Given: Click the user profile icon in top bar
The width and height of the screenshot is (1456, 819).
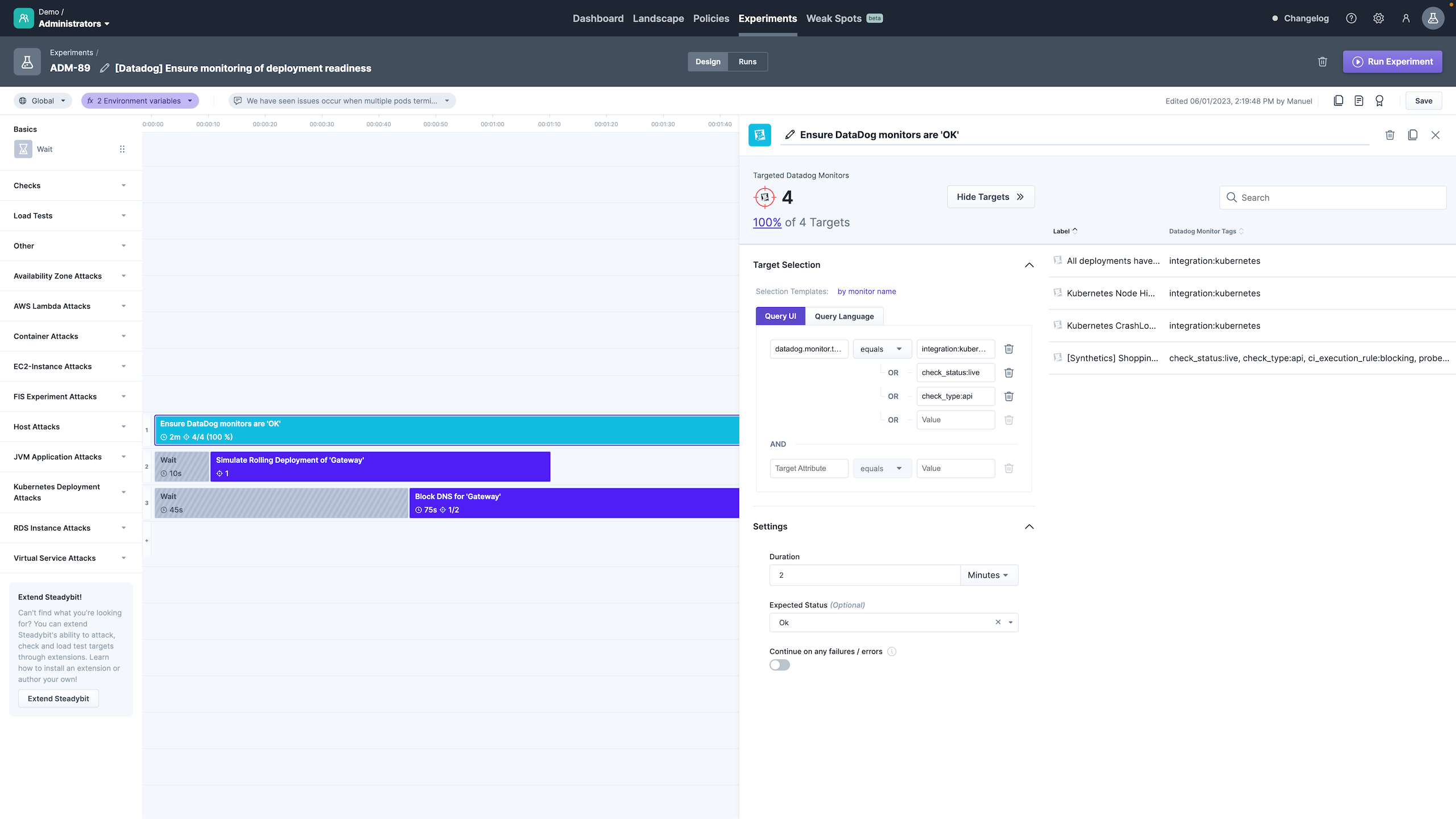Looking at the screenshot, I should pos(1406,18).
